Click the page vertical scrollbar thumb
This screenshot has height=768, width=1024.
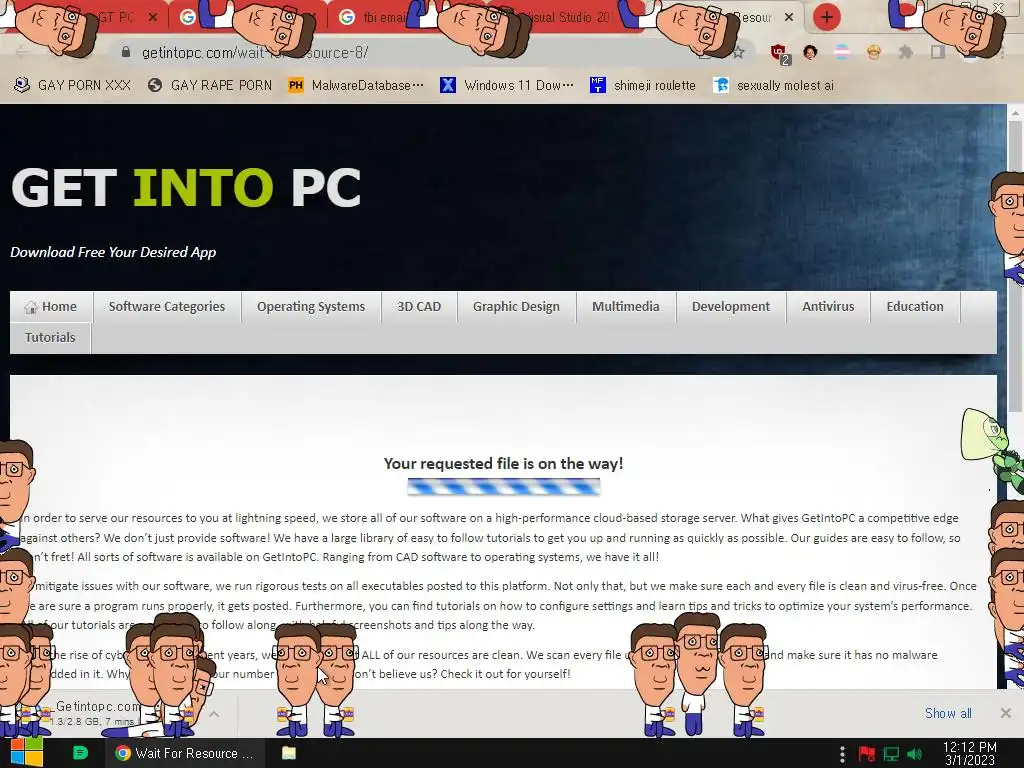point(1015,266)
